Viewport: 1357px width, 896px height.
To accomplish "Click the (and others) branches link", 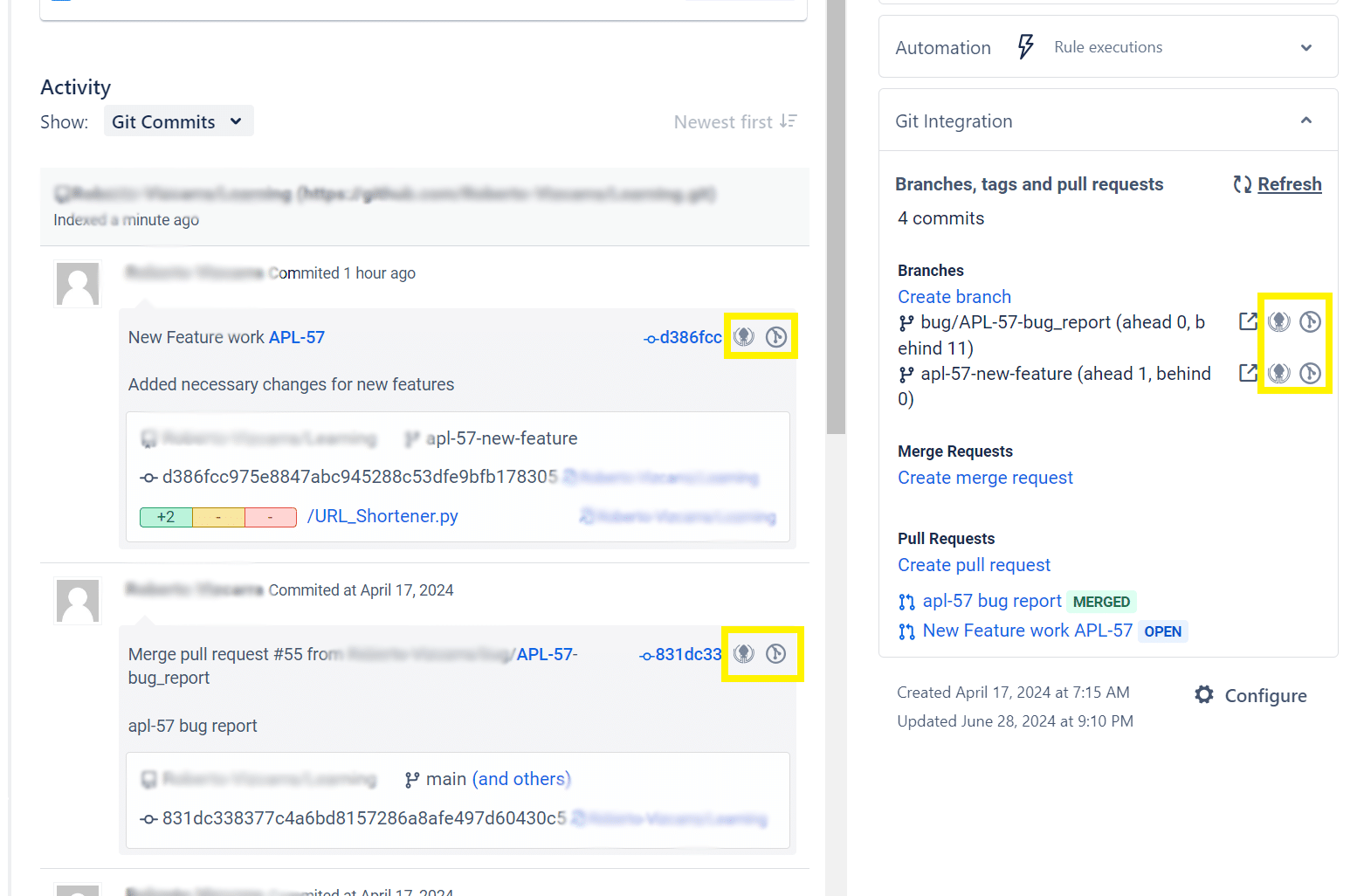I will click(521, 779).
